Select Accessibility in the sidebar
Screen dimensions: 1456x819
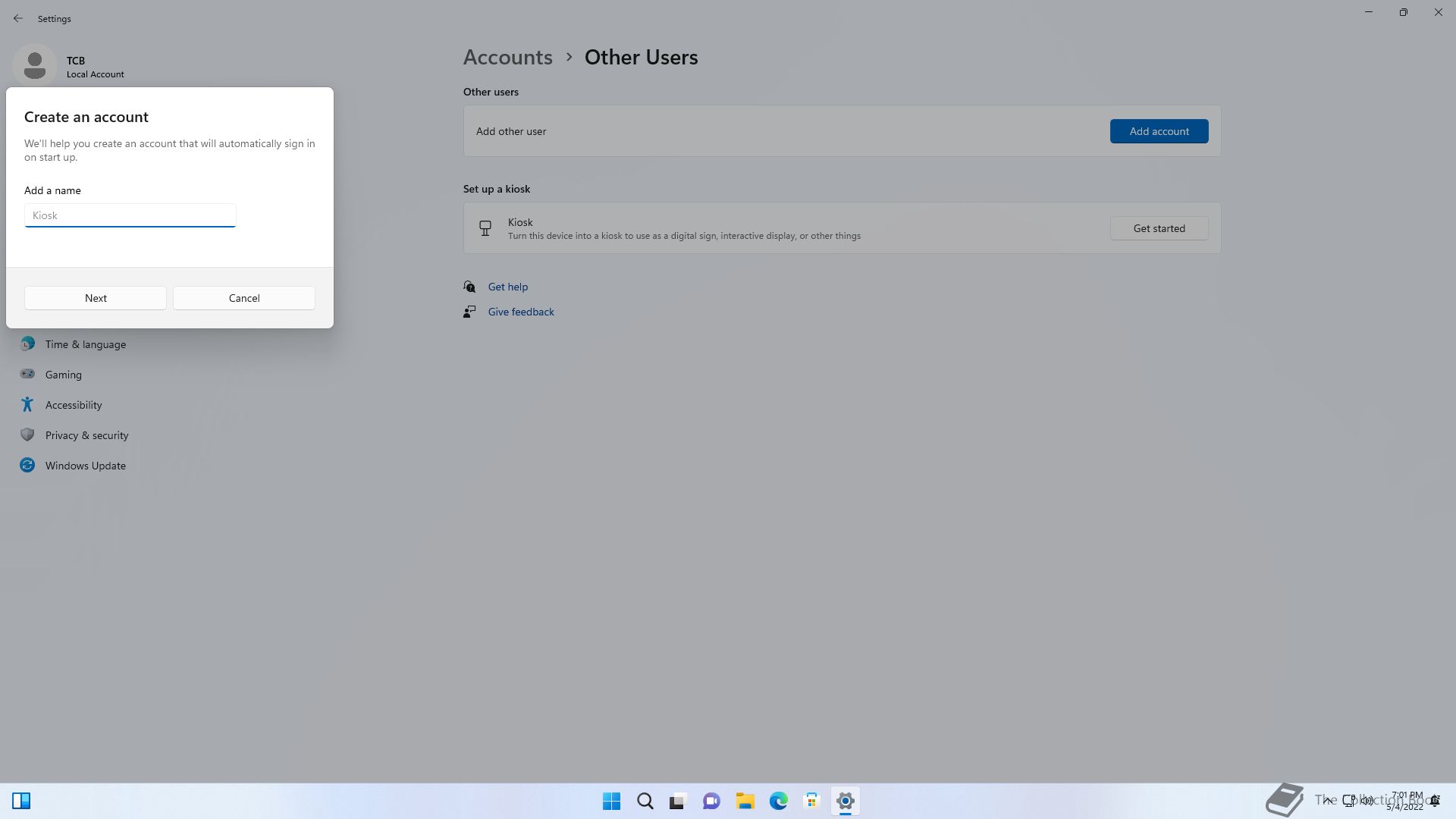coord(74,405)
